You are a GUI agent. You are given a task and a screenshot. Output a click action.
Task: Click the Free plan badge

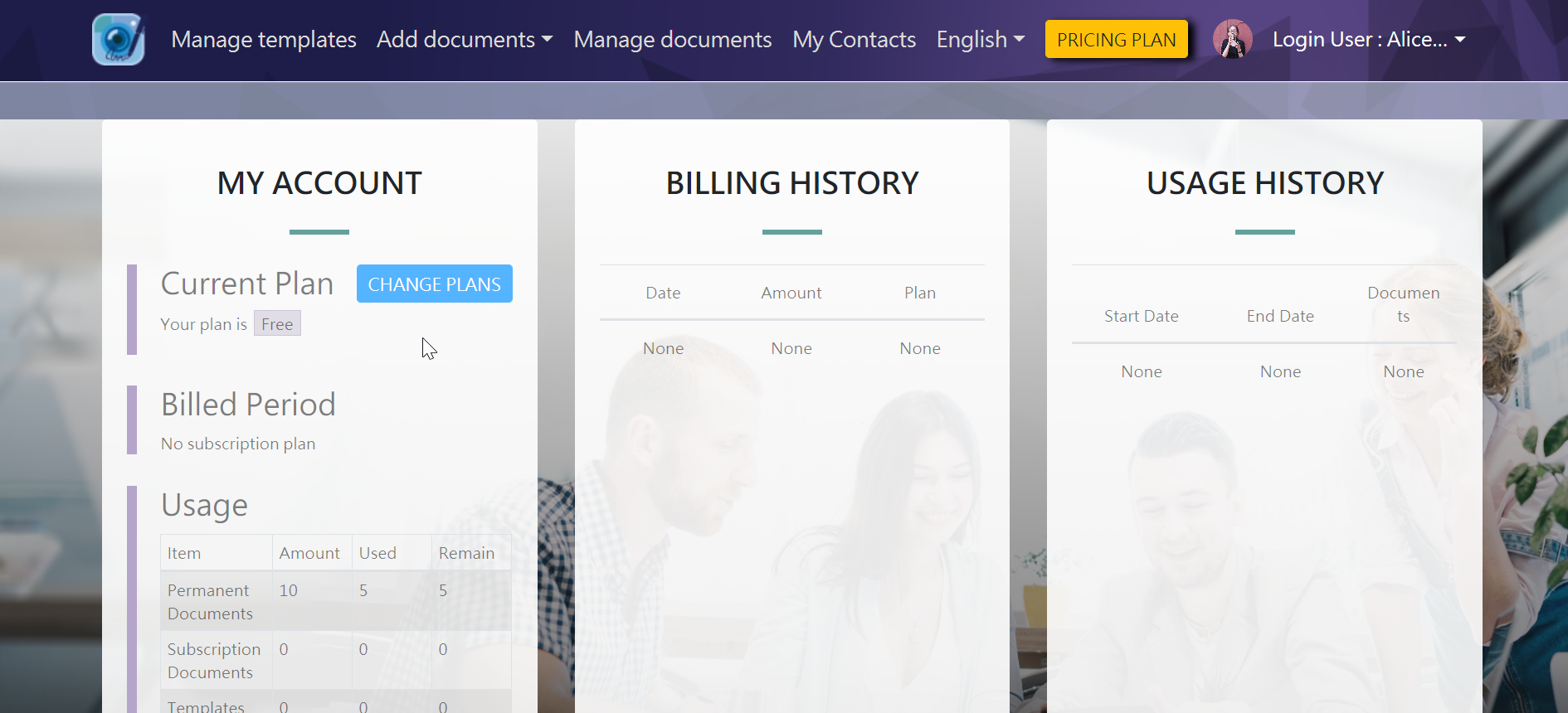pos(277,323)
